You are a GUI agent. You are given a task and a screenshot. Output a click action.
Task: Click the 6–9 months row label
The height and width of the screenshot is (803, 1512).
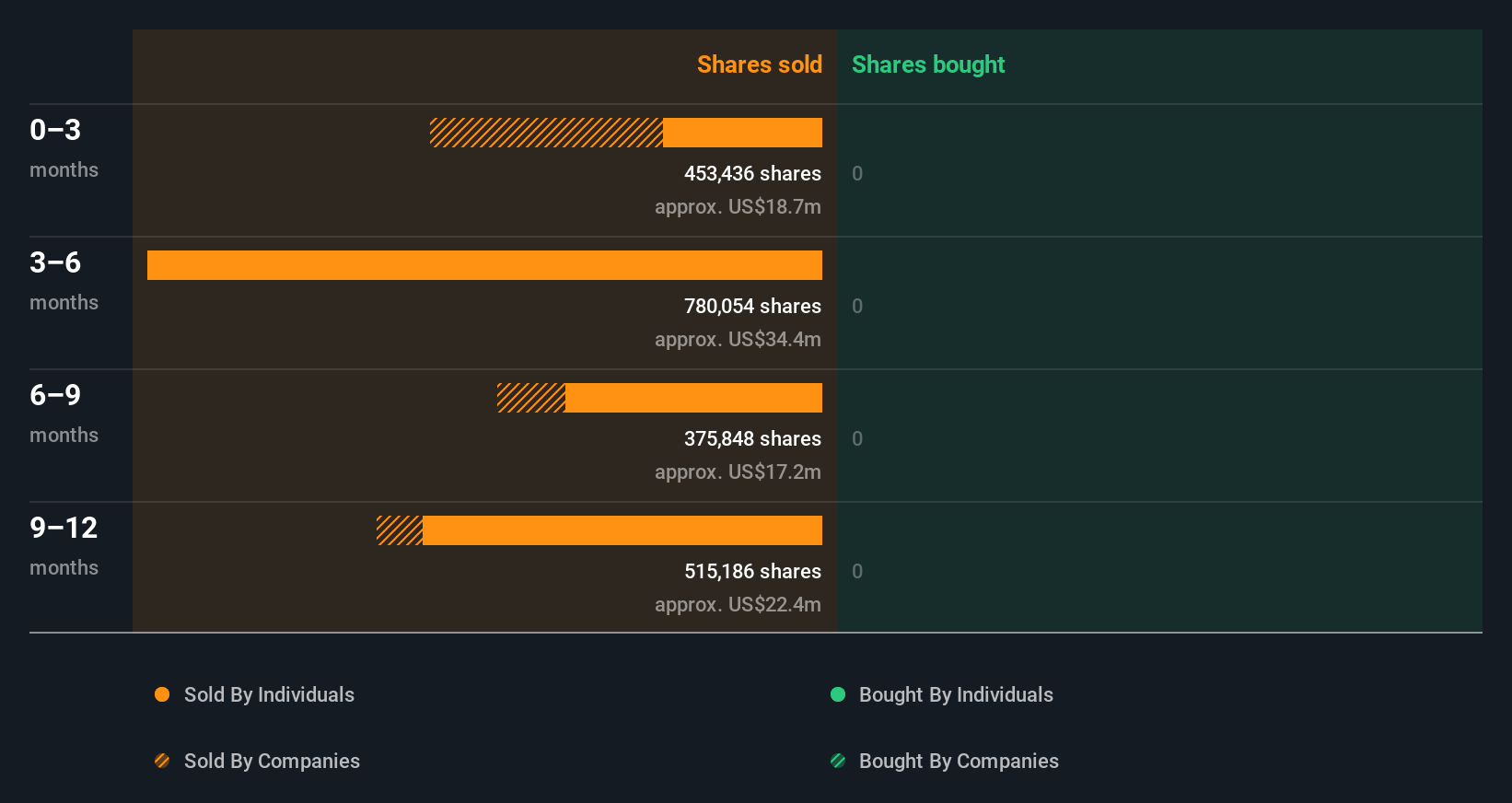click(x=64, y=413)
